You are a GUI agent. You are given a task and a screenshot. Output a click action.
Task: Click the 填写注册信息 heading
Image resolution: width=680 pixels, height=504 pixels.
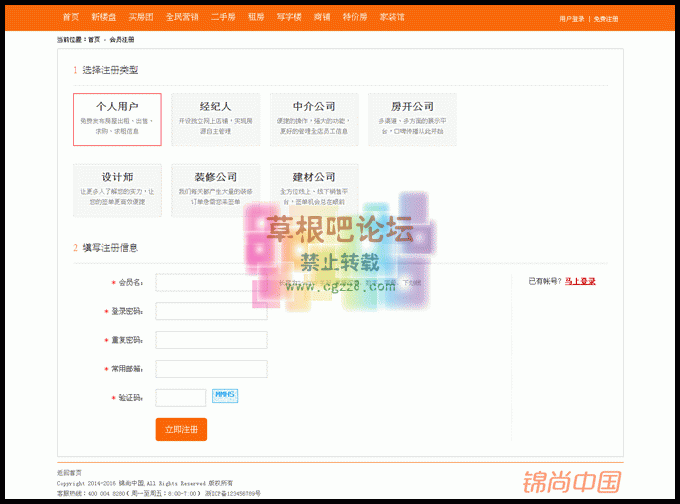[x=110, y=248]
